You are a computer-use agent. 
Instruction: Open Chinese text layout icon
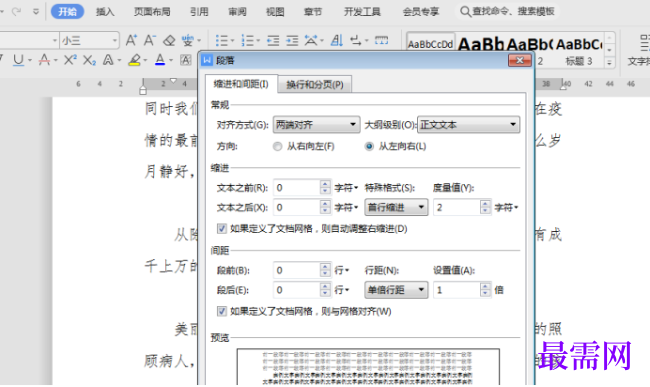(311, 41)
